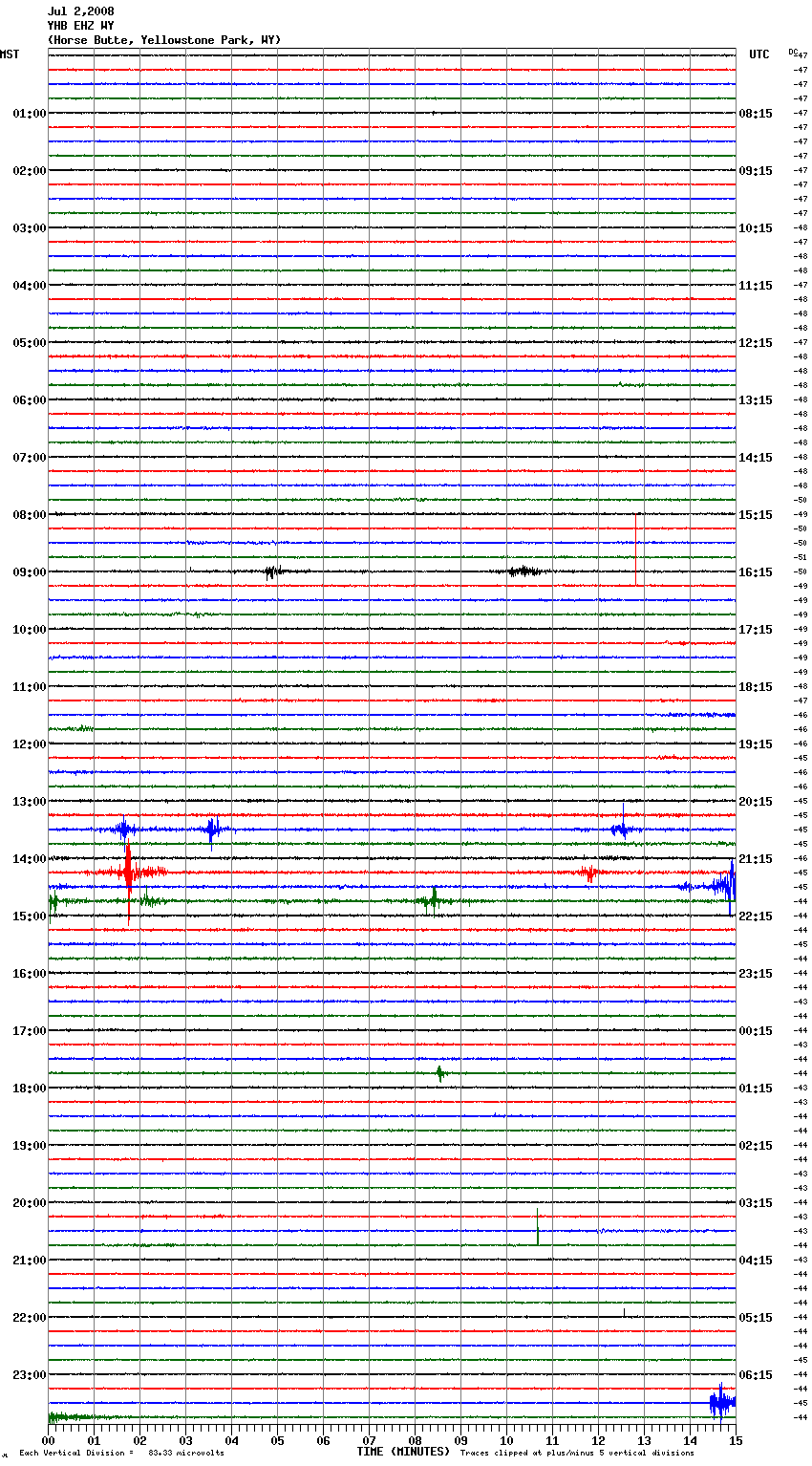The height and width of the screenshot is (1466, 812).
Task: Click the tall green spike below 20:00 MST
Action: (538, 1227)
